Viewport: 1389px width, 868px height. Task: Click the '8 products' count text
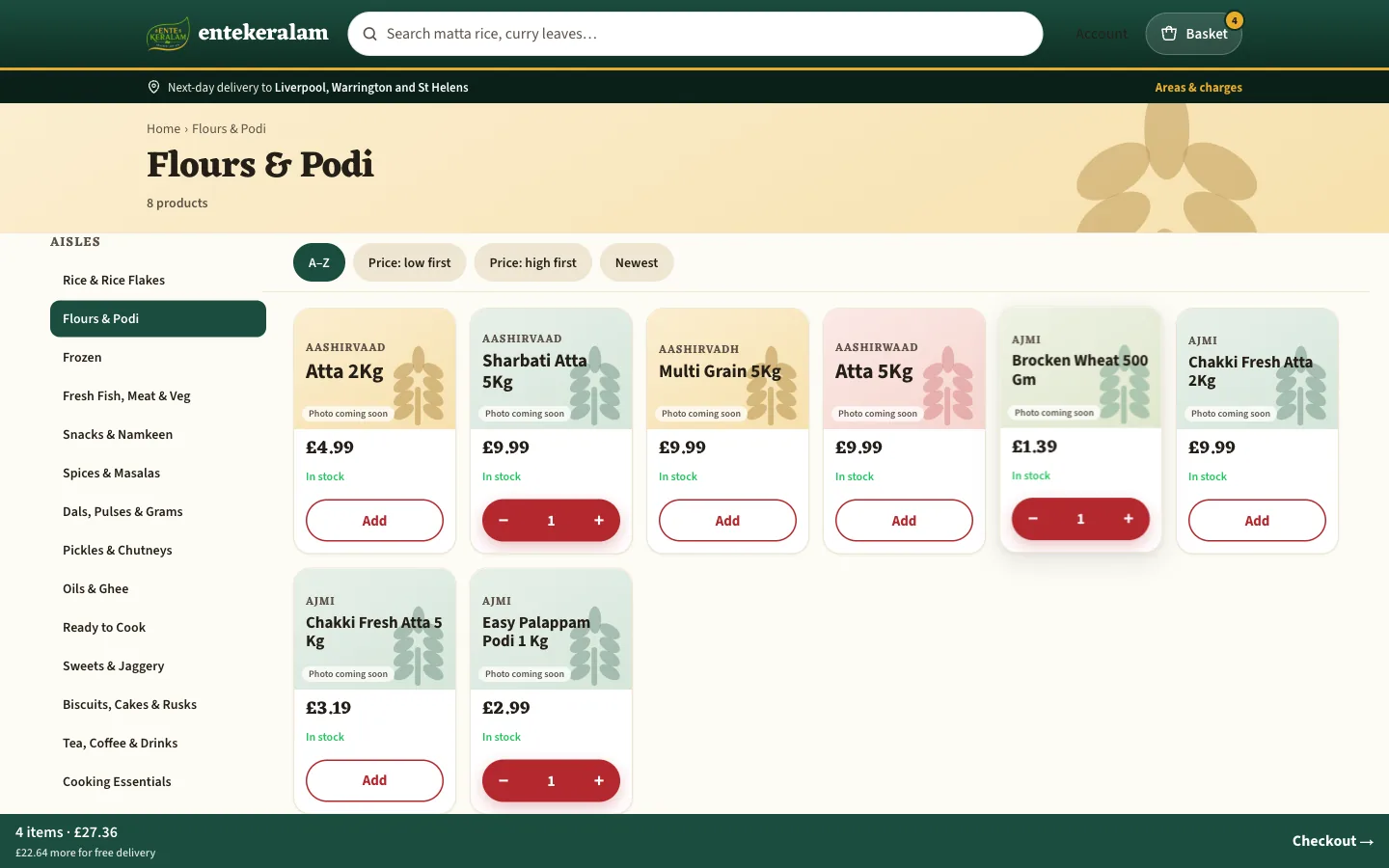[x=177, y=203]
